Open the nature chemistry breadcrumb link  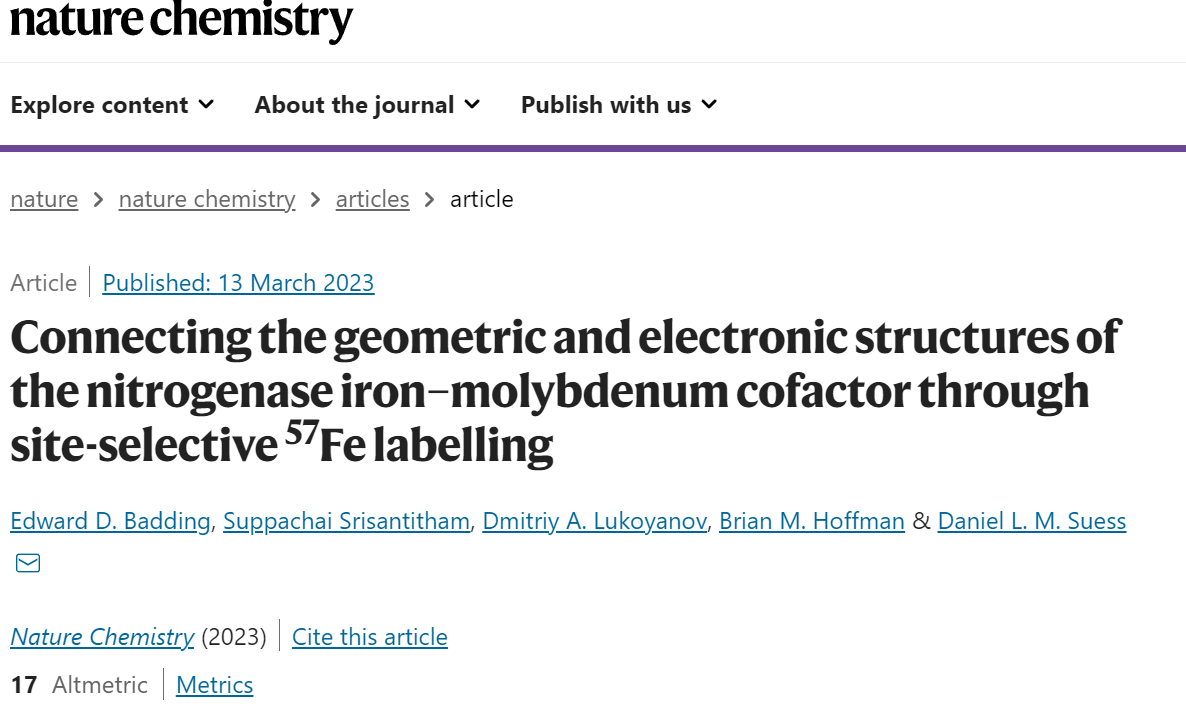coord(207,199)
